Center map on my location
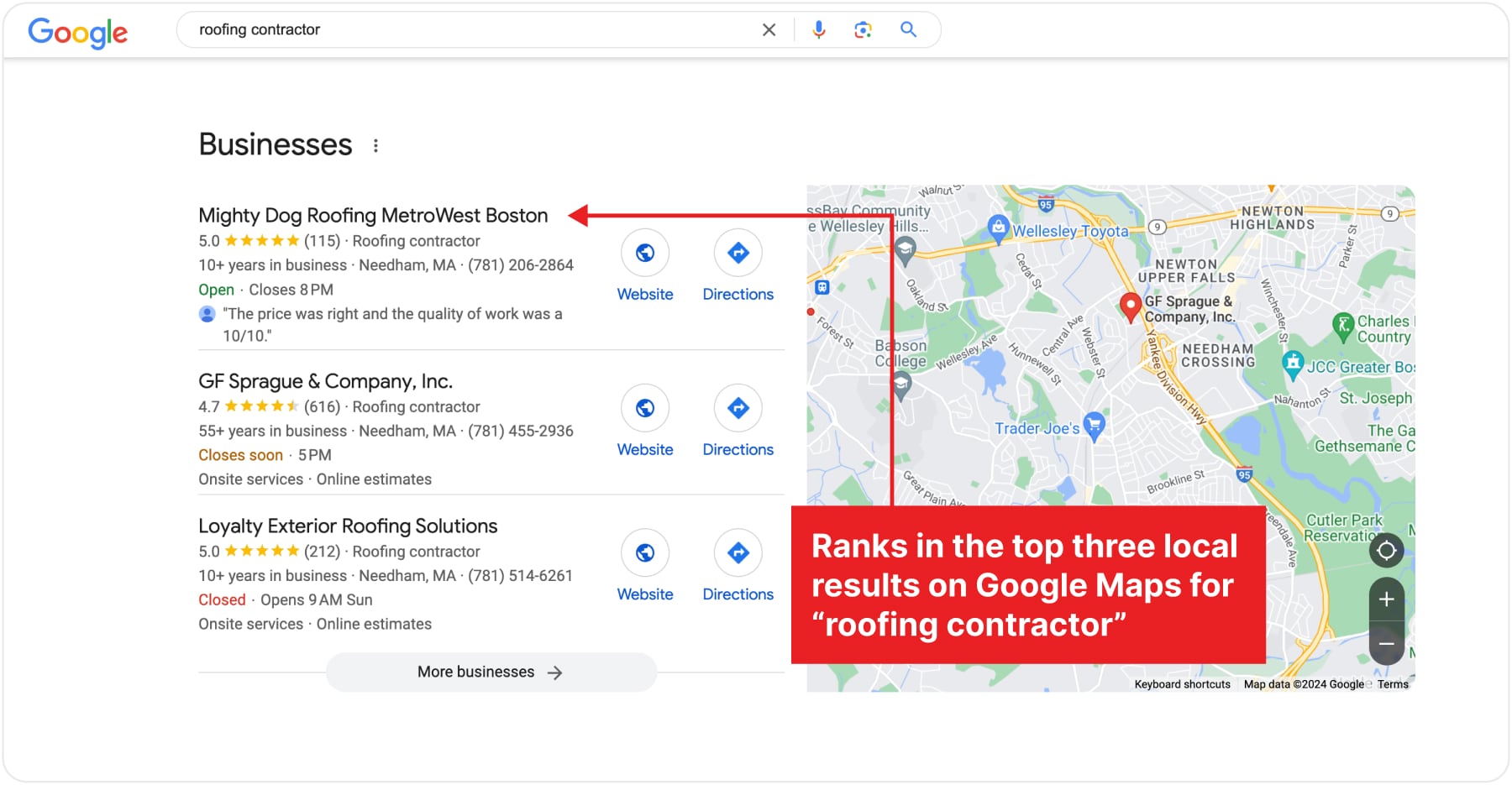The width and height of the screenshot is (1512, 785). (1387, 551)
